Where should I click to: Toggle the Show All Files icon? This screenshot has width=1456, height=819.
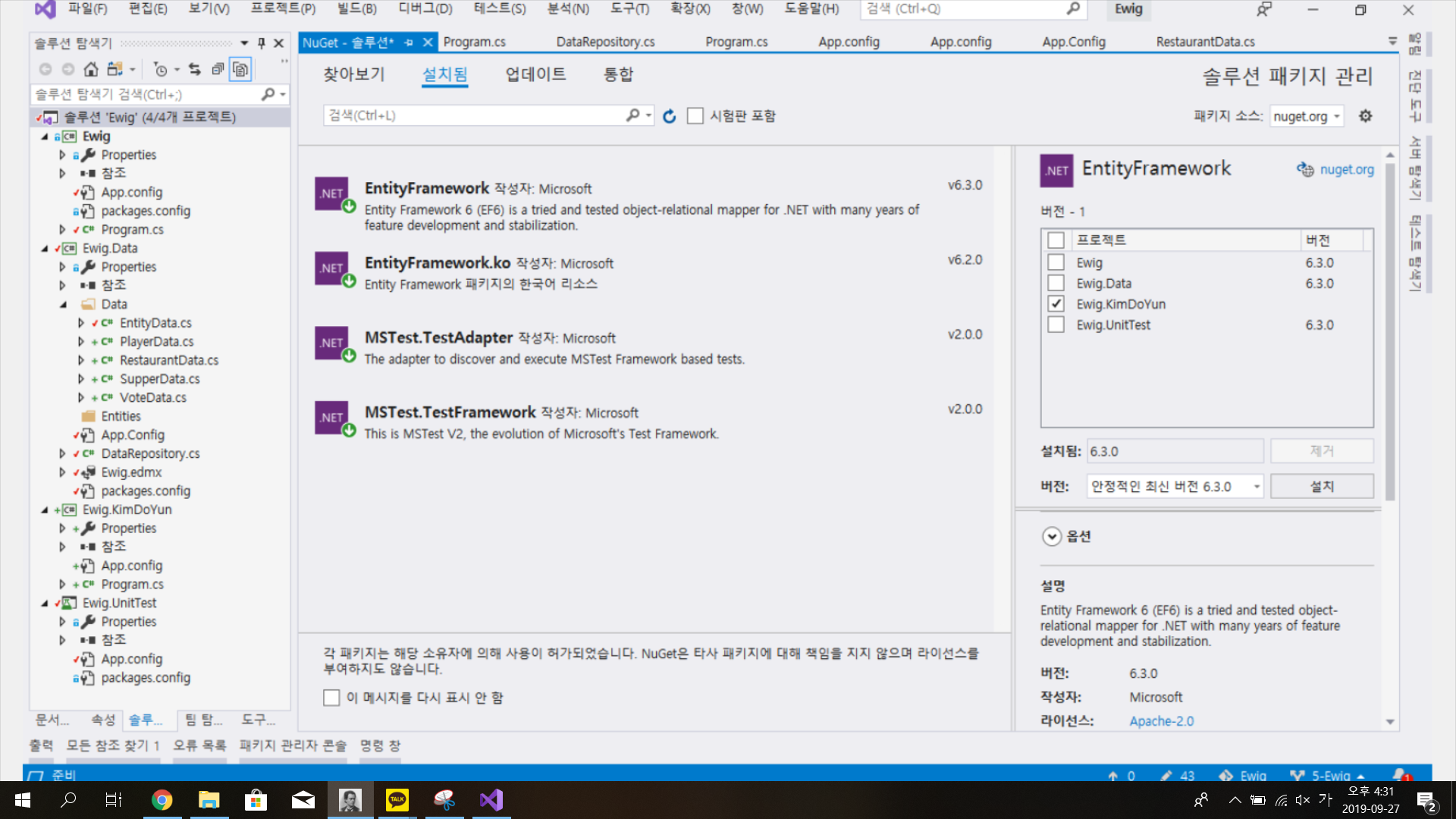pos(240,70)
